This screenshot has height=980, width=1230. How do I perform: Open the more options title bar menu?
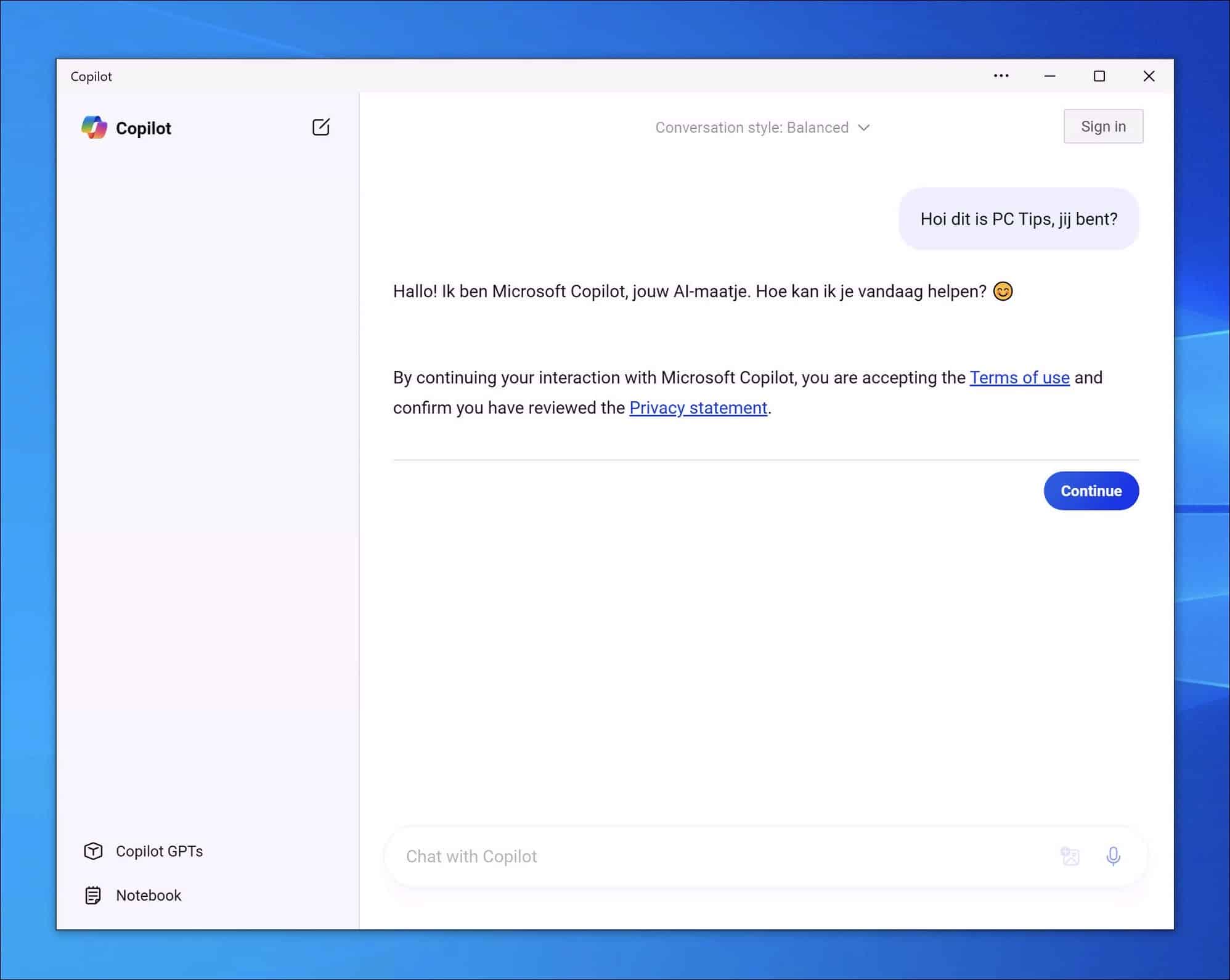[1001, 76]
